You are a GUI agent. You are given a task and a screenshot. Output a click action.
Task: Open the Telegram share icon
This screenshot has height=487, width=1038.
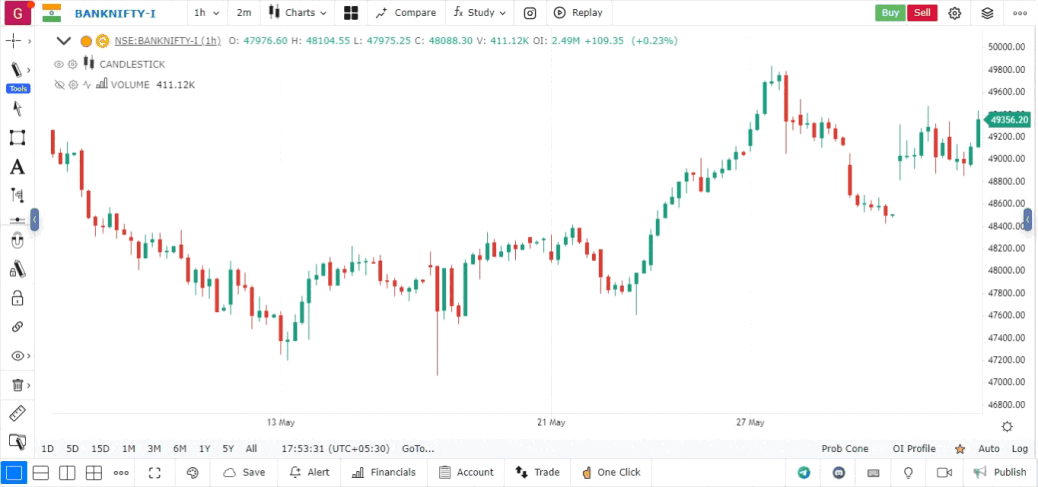[804, 473]
